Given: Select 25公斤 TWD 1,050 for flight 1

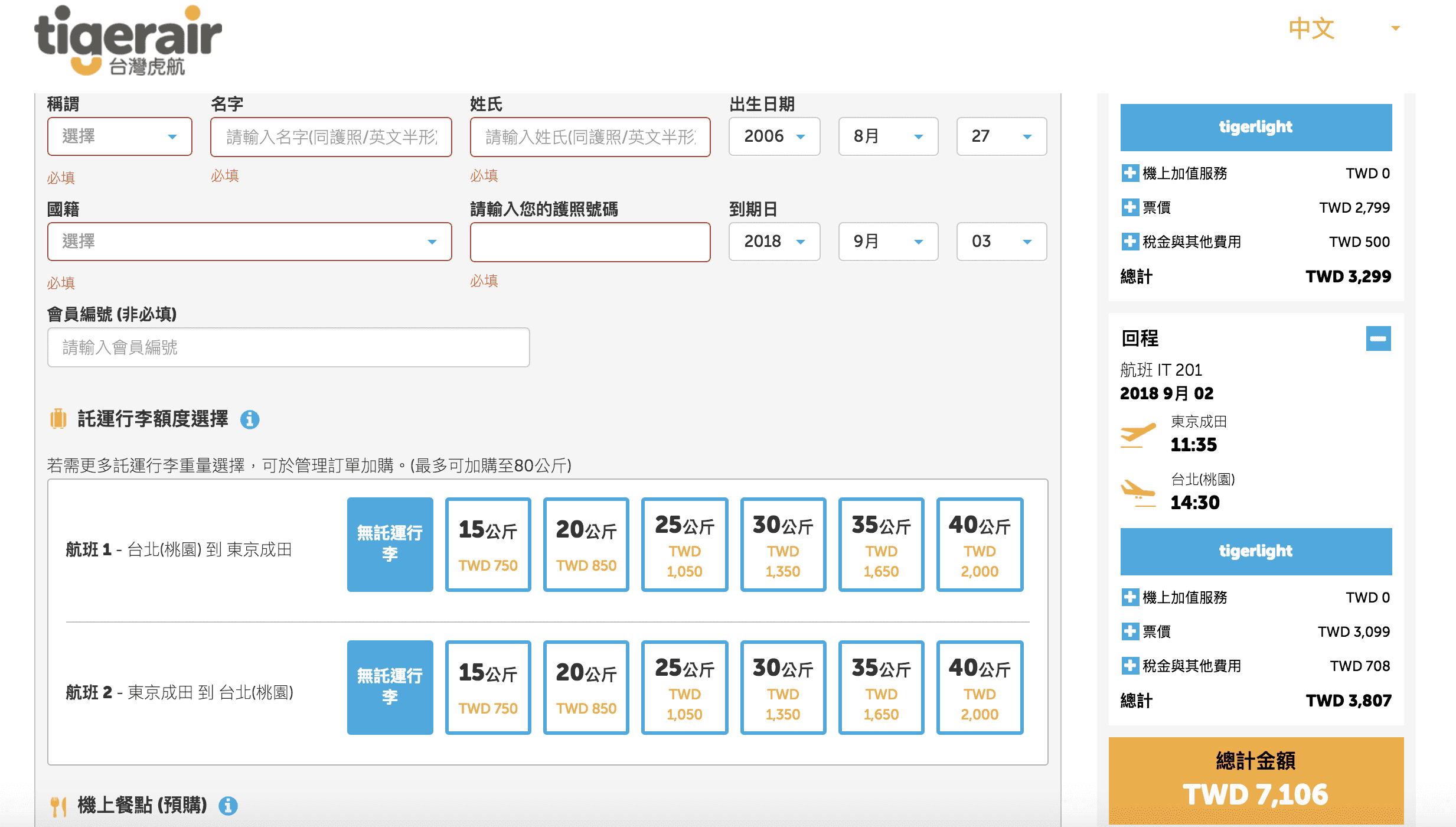Looking at the screenshot, I should (684, 545).
